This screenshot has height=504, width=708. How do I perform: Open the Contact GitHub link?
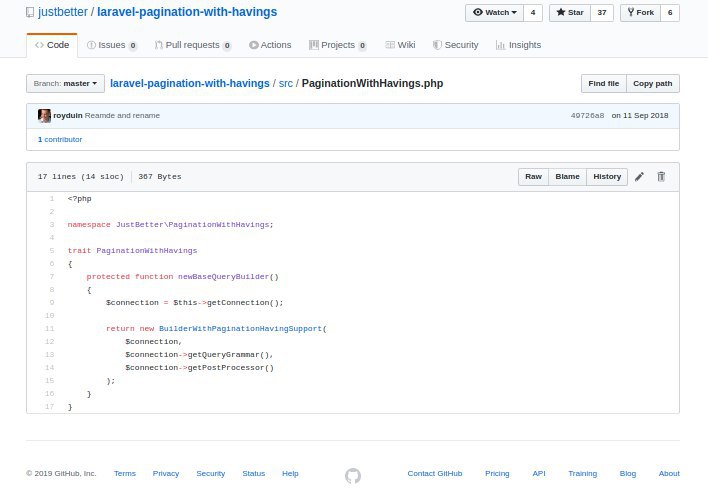point(435,473)
